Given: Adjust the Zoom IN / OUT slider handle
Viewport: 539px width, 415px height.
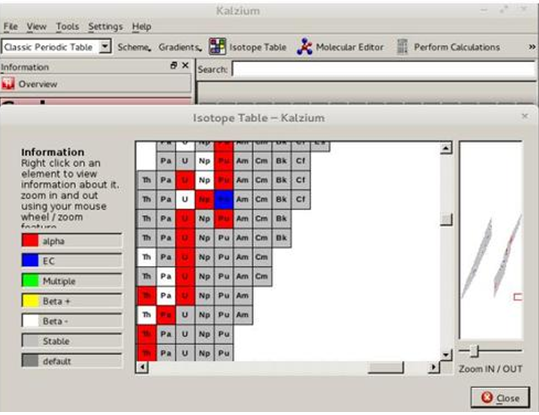Looking at the screenshot, I should (x=474, y=351).
